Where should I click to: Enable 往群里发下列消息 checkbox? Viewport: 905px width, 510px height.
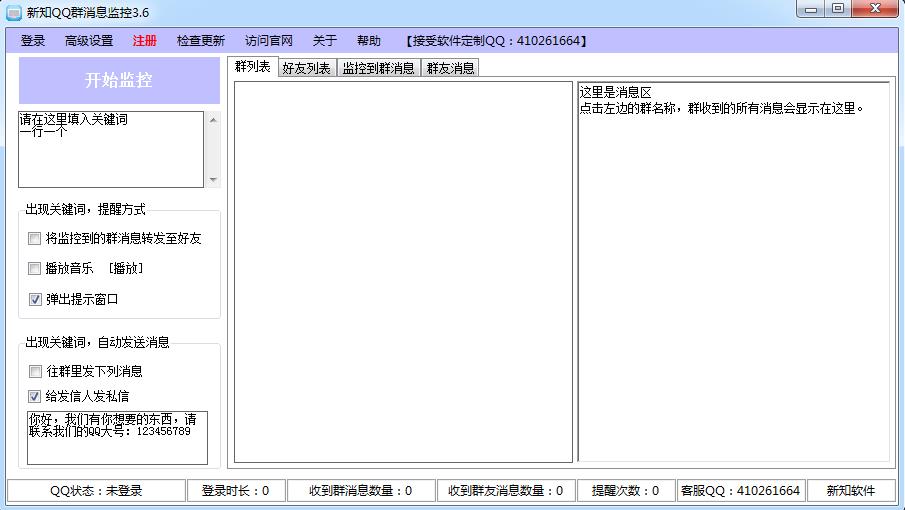click(x=36, y=371)
